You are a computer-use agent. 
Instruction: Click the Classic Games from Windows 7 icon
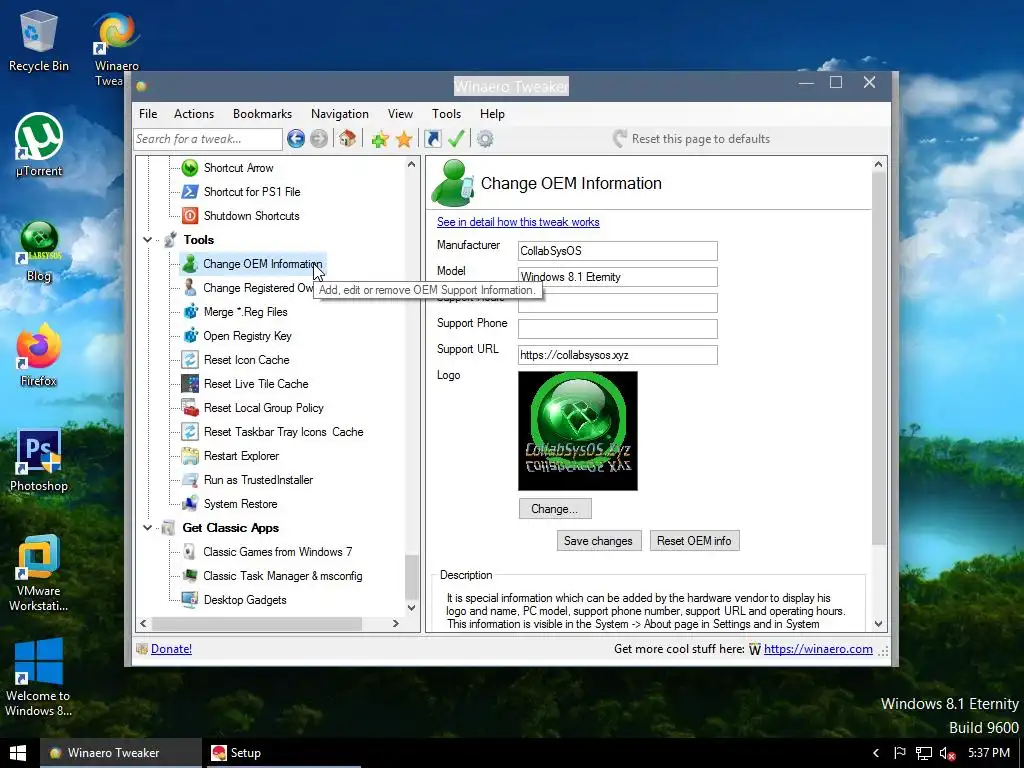click(189, 552)
